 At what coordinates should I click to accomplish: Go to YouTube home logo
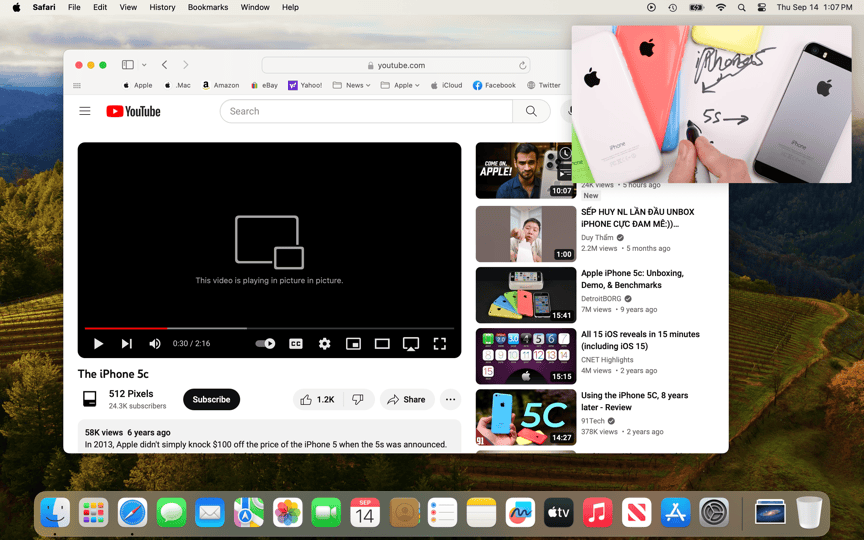[133, 111]
